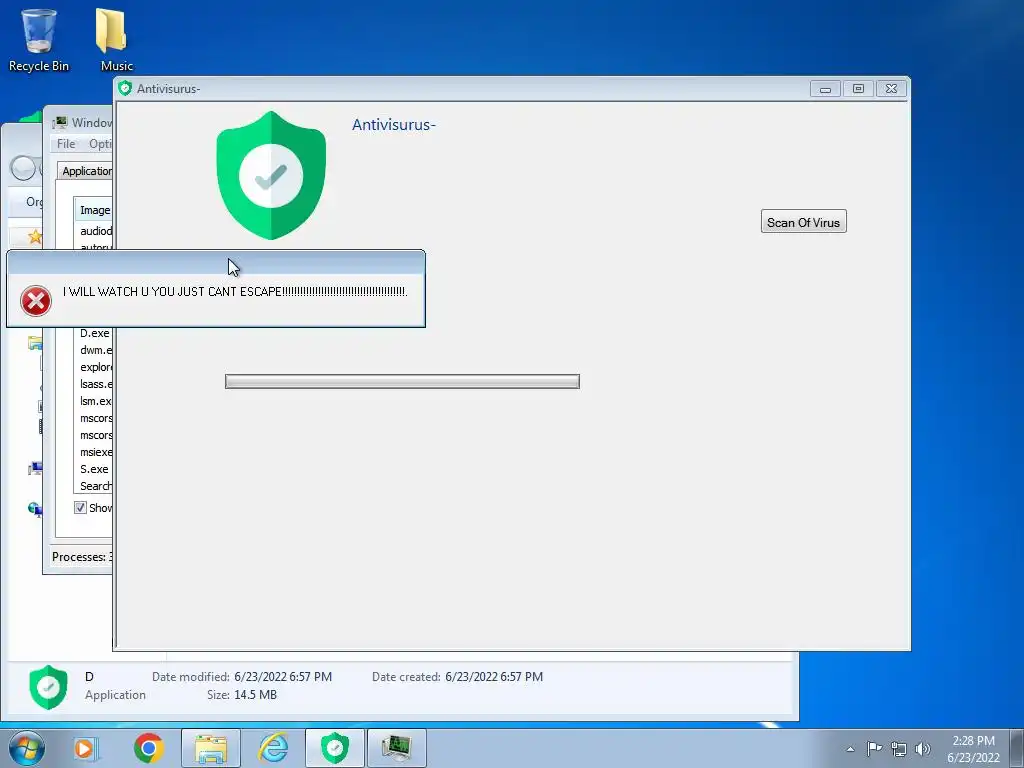Click Libraries icon in Explorer sidebar
This screenshot has width=1024, height=768.
coord(35,343)
